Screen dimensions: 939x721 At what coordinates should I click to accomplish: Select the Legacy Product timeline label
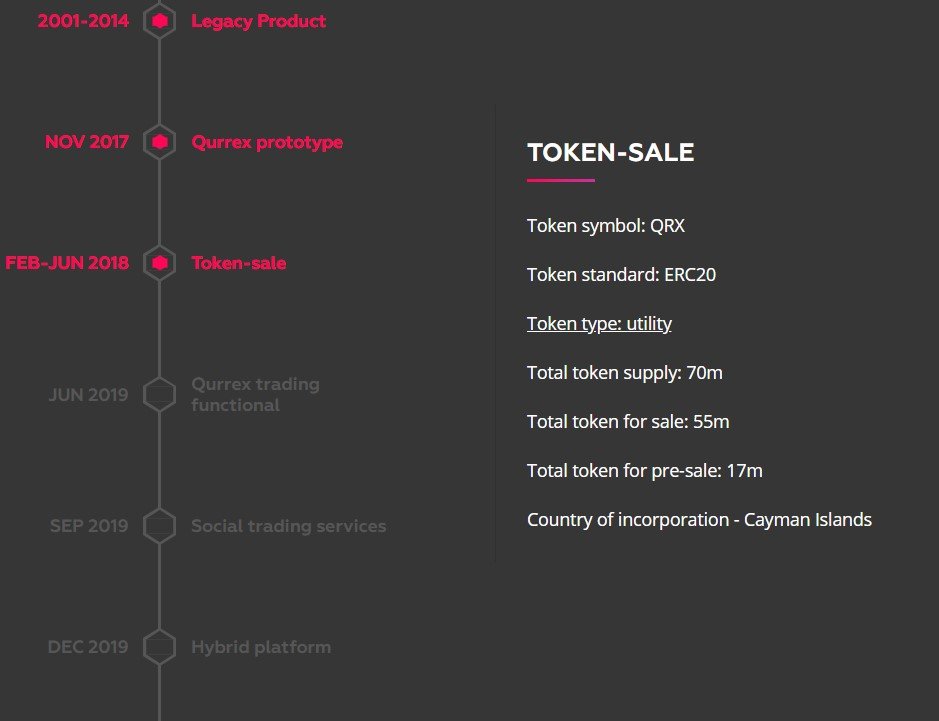pyautogui.click(x=258, y=21)
